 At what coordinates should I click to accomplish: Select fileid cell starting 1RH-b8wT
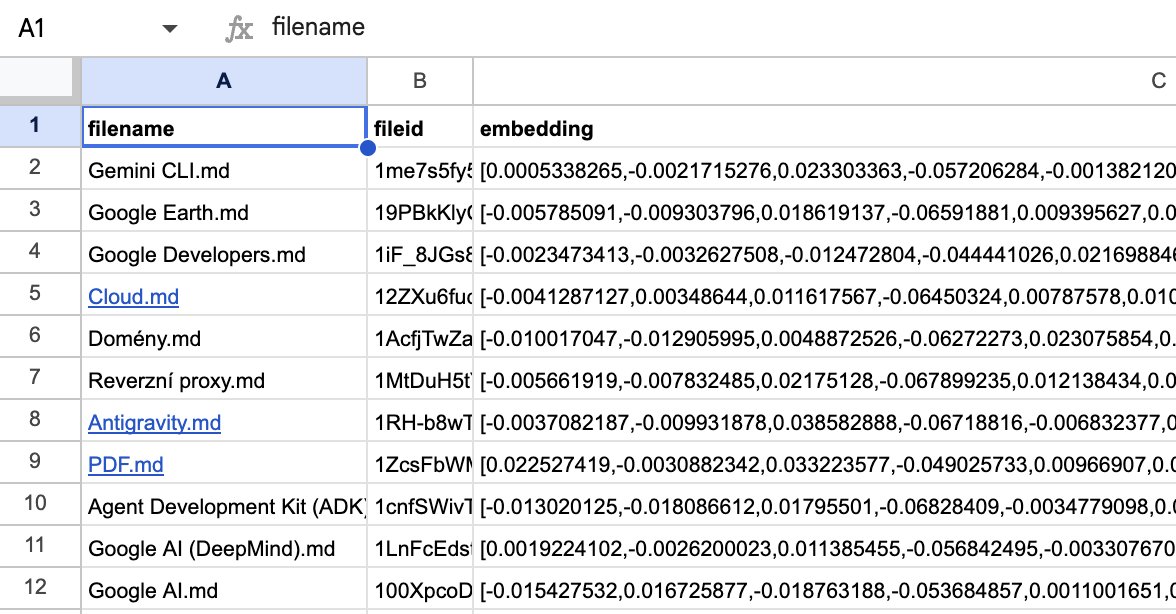(x=420, y=421)
